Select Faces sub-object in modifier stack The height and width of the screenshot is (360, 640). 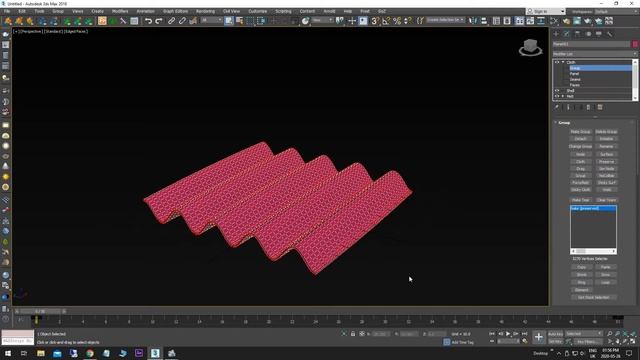(x=575, y=85)
